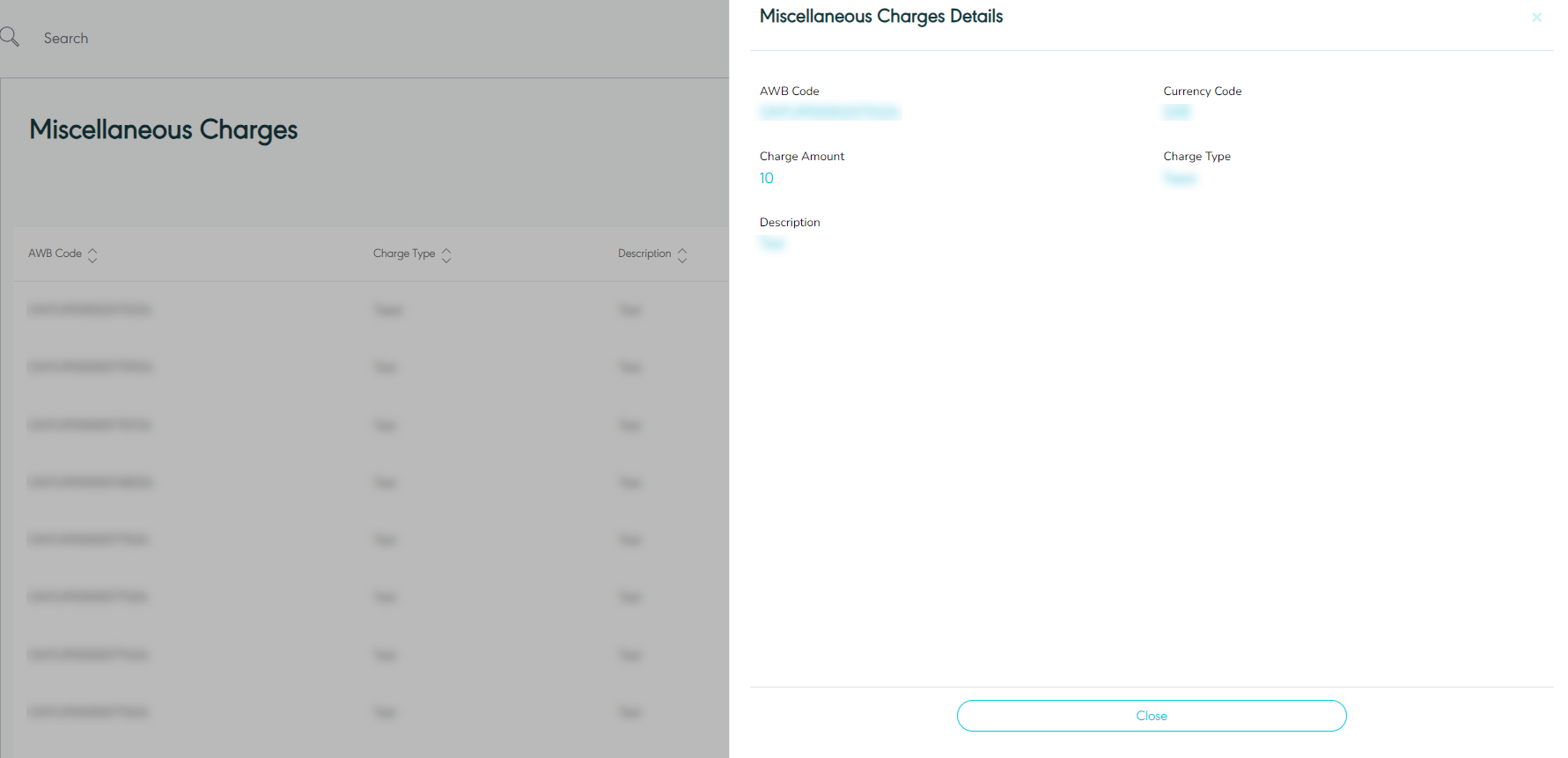Dismiss details panel with the X icon
Image resolution: width=1568 pixels, height=758 pixels.
[1536, 18]
